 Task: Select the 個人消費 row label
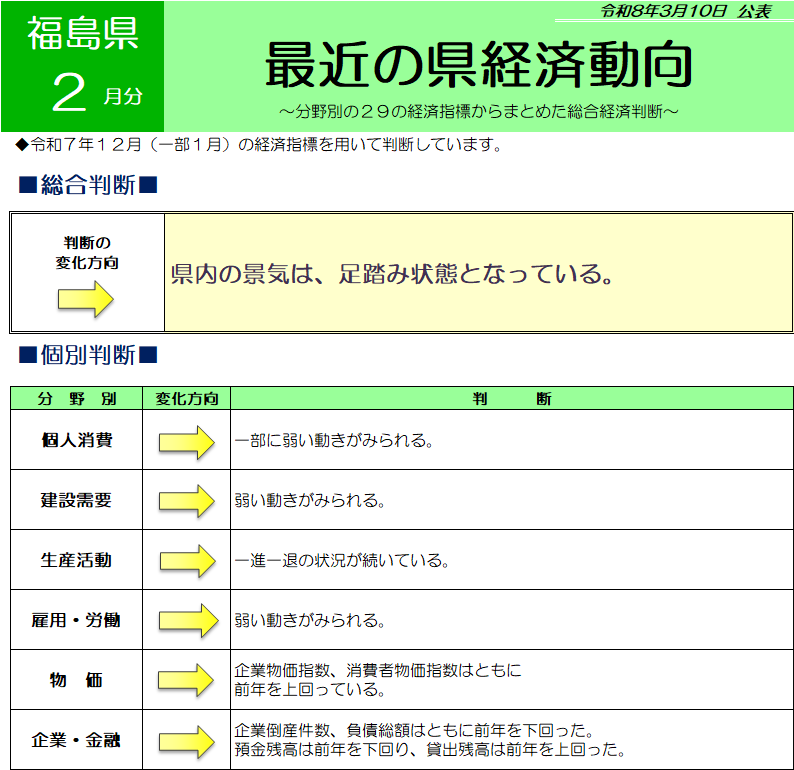point(77,441)
